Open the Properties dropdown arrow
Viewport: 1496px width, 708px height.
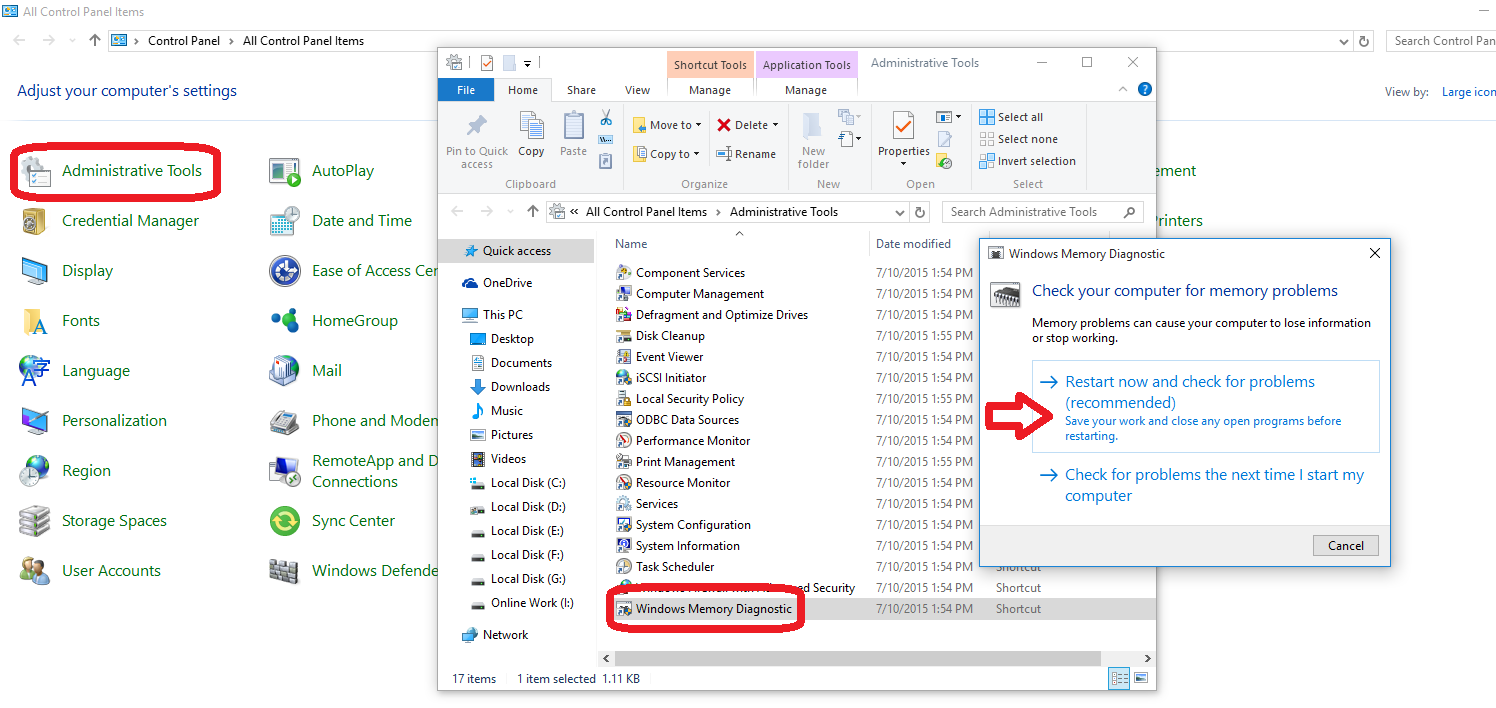click(904, 163)
